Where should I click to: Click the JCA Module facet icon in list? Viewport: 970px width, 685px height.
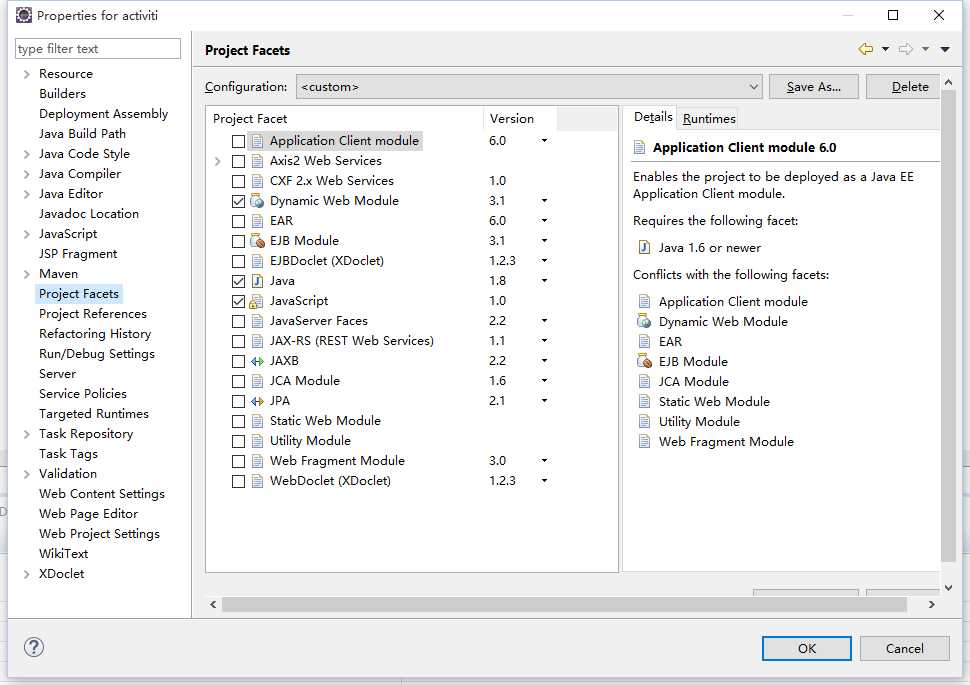coord(257,381)
